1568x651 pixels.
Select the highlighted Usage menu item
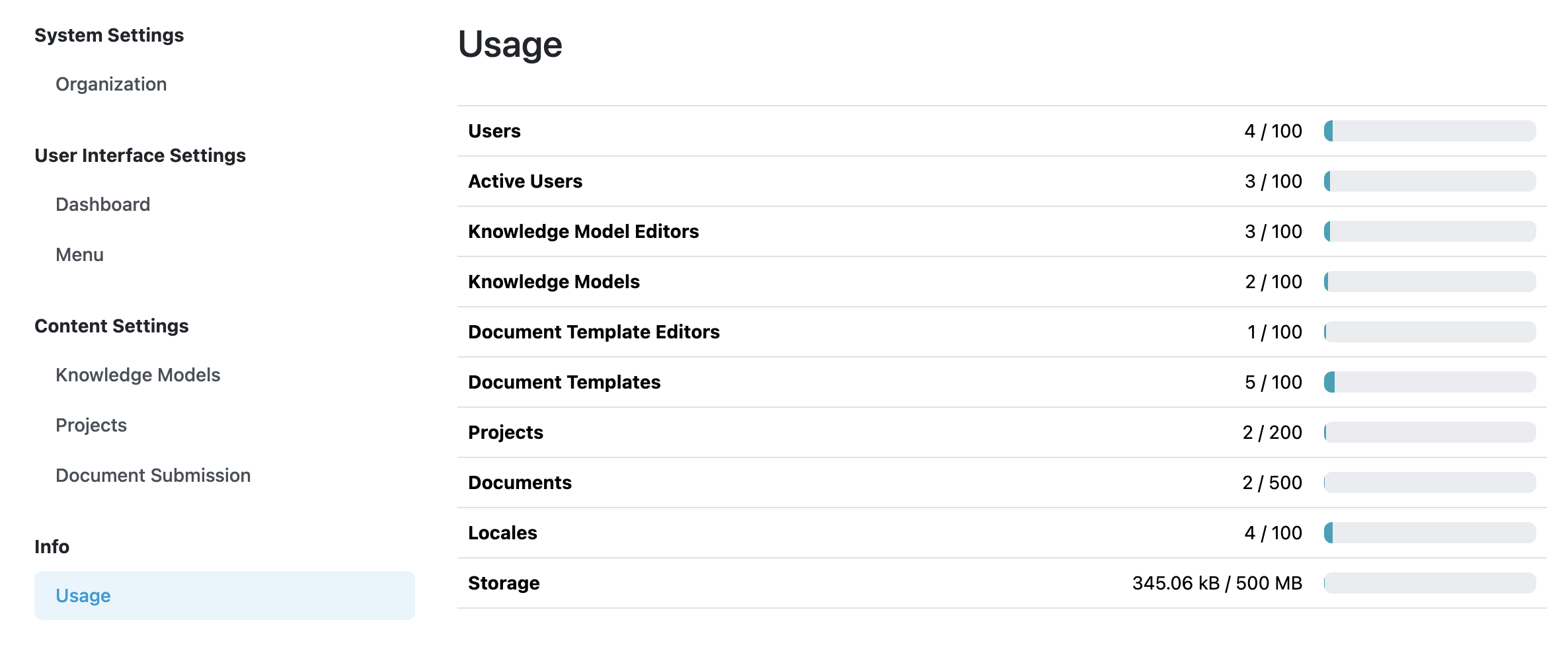pos(225,595)
